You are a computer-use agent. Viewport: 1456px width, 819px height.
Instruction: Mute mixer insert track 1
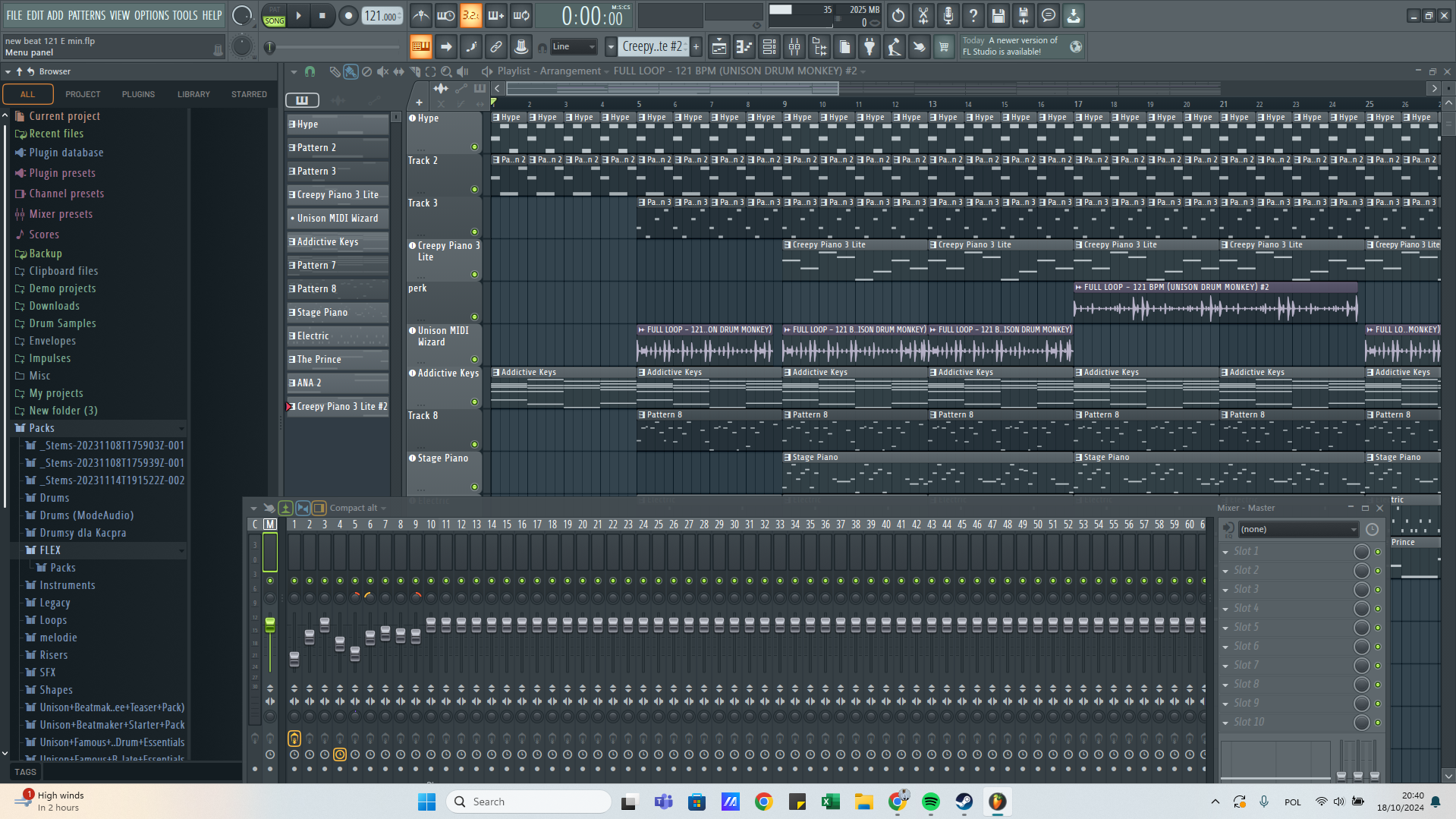(x=294, y=581)
